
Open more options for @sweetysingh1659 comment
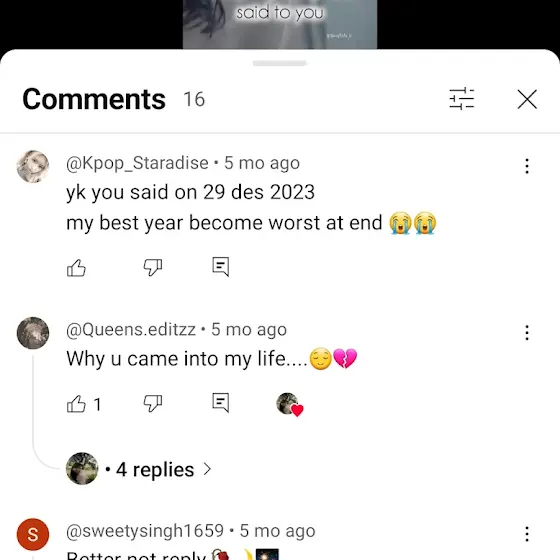click(x=527, y=534)
